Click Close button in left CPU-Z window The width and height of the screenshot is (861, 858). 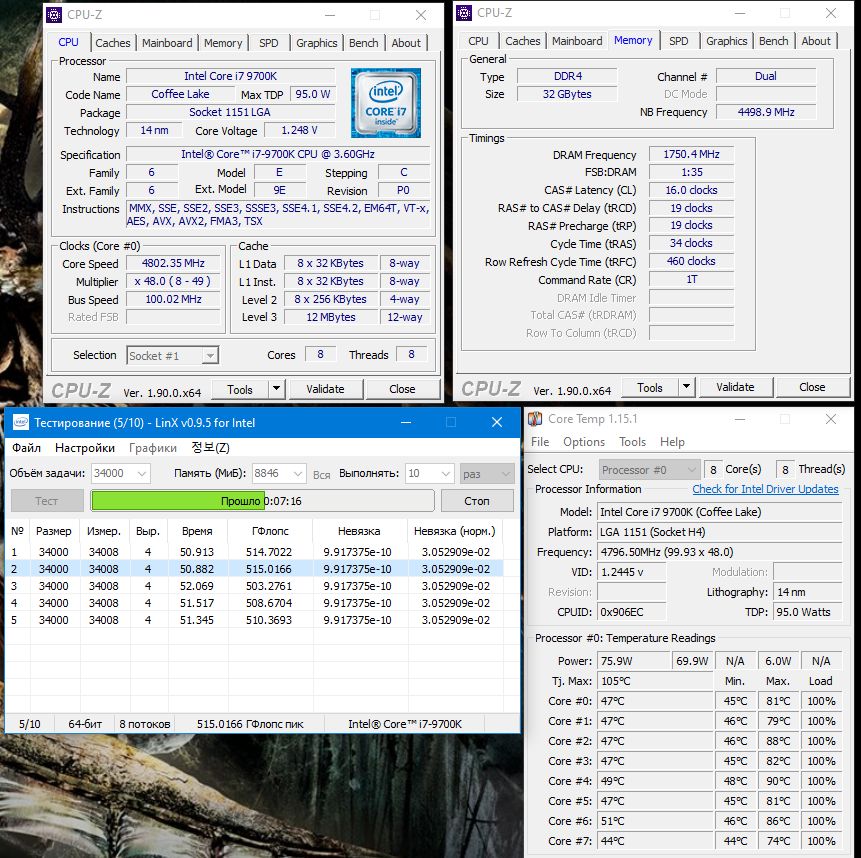click(x=402, y=389)
